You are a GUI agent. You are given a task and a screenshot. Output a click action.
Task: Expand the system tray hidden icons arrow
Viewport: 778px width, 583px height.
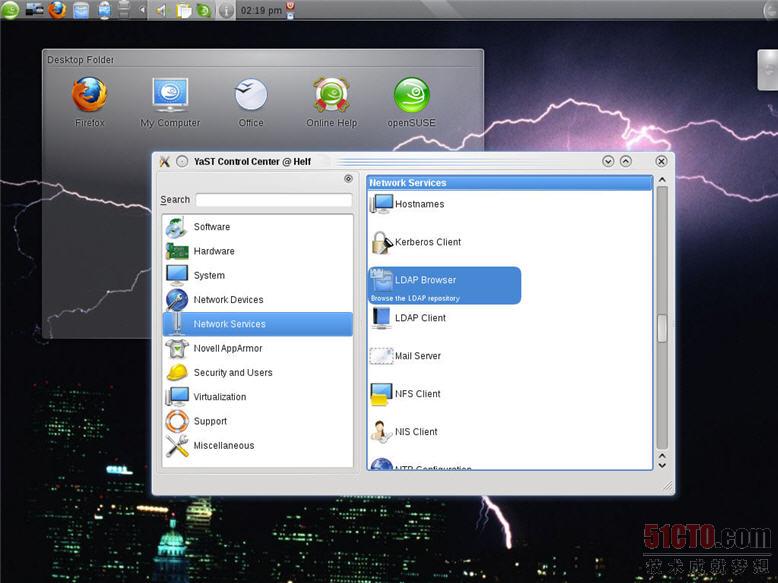coord(142,9)
